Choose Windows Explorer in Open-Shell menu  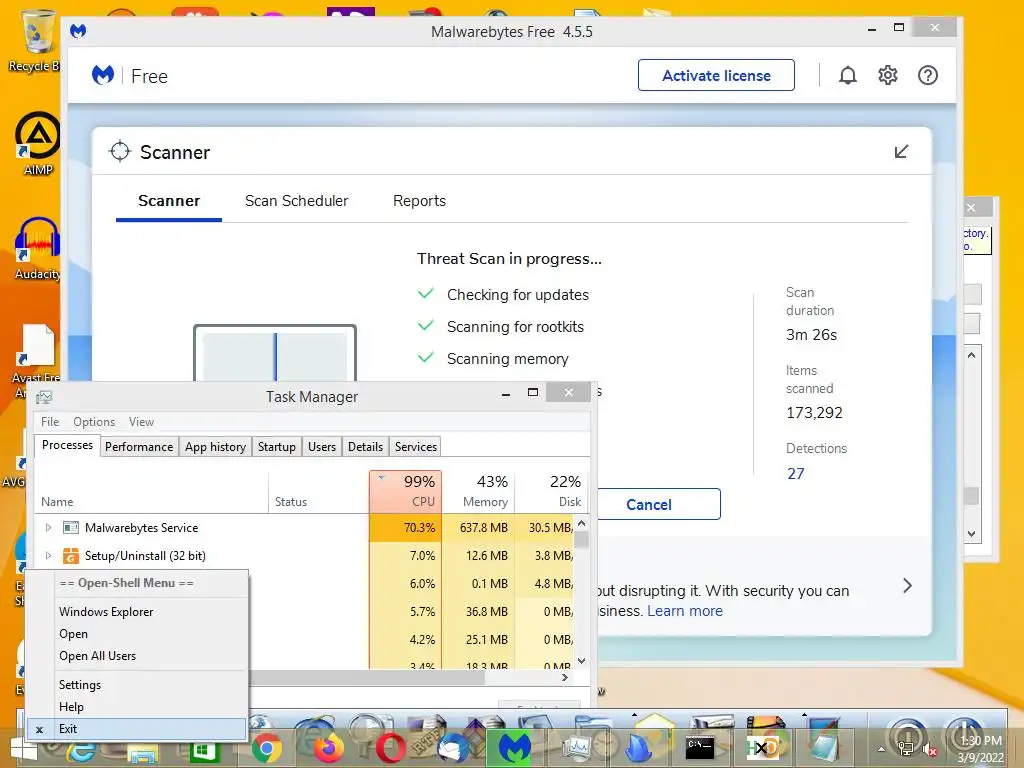coord(137,612)
